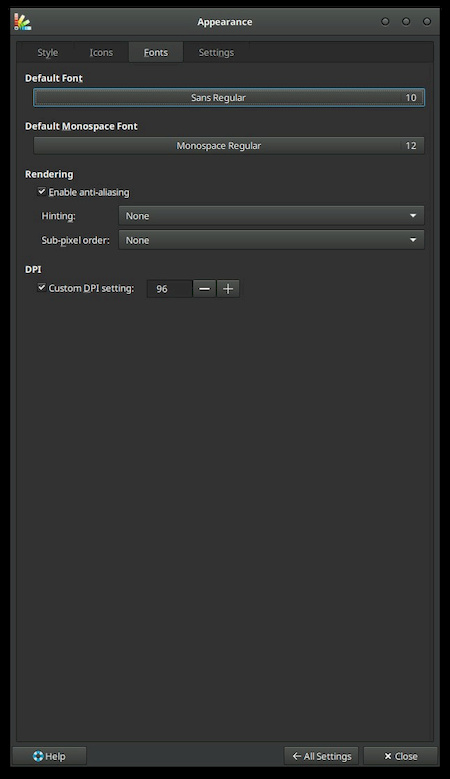Go to the Settings tab
450x779 pixels.
216,52
